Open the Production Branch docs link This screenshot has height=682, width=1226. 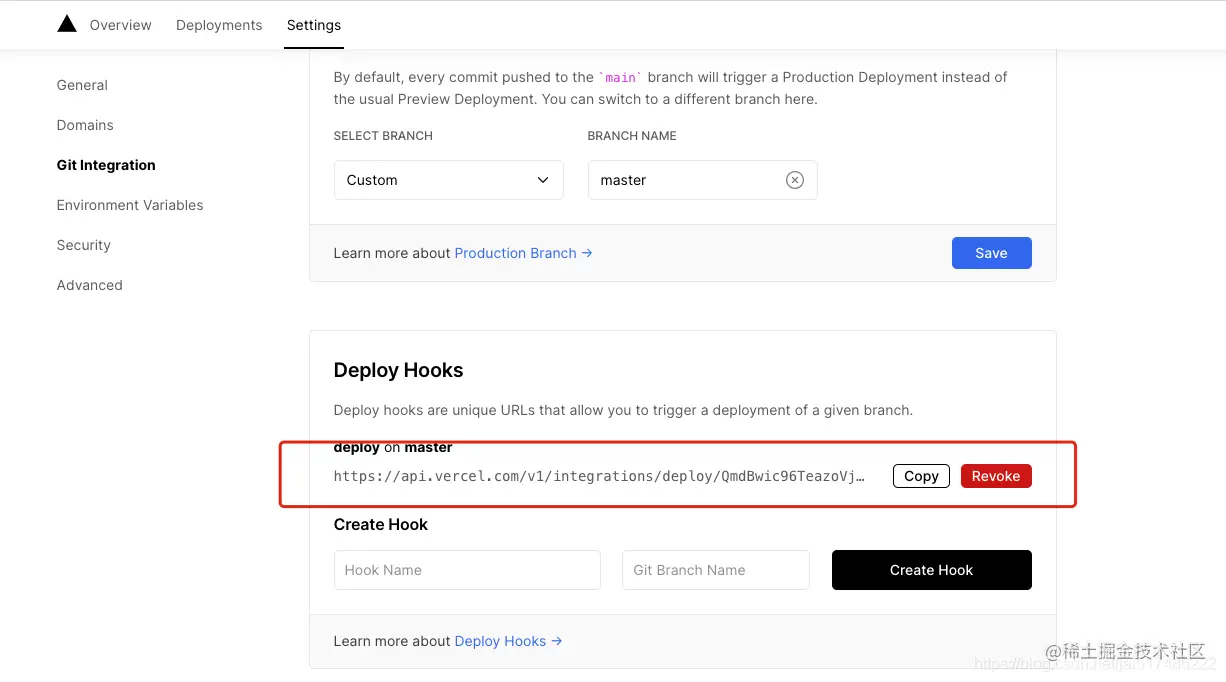[523, 253]
